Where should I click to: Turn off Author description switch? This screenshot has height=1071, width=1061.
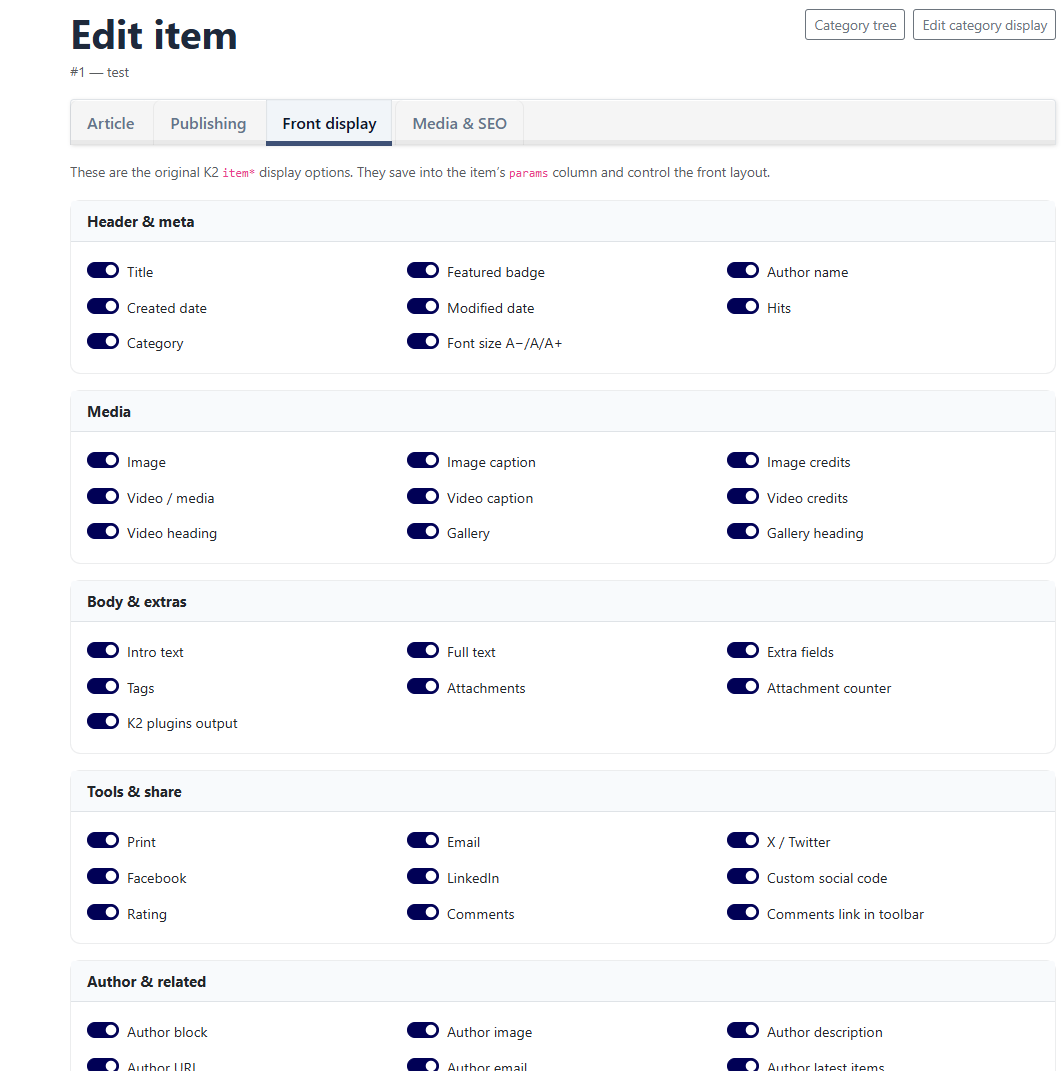click(743, 1030)
